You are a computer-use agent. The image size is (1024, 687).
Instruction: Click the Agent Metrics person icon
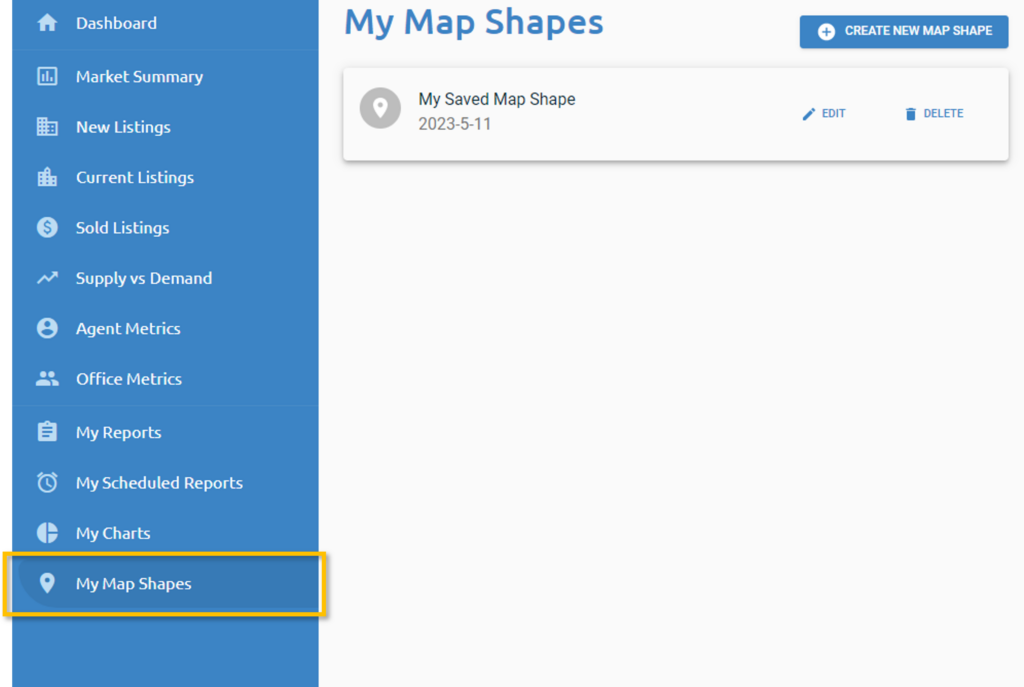tap(47, 328)
